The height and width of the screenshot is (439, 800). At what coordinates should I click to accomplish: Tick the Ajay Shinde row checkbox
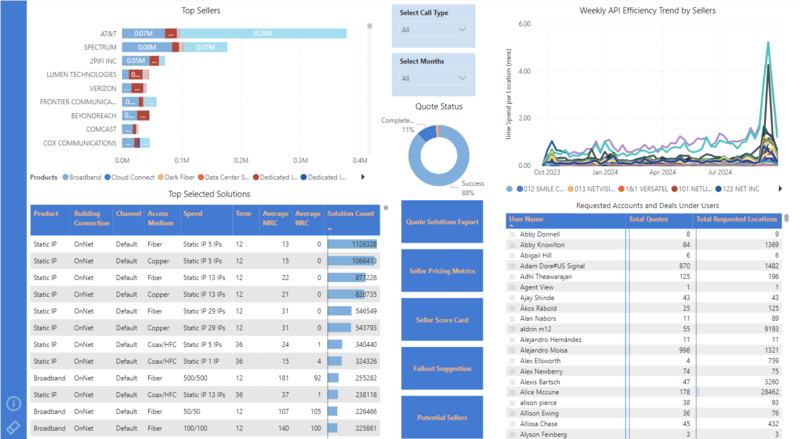[513, 297]
